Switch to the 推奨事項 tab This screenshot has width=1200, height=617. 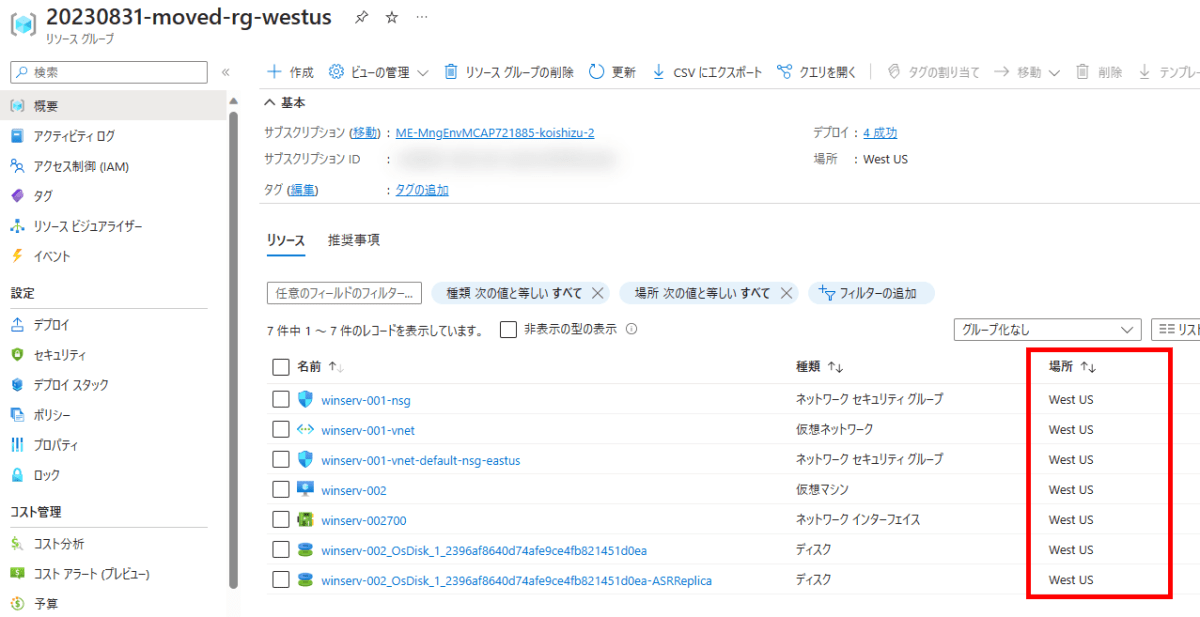pyautogui.click(x=354, y=240)
